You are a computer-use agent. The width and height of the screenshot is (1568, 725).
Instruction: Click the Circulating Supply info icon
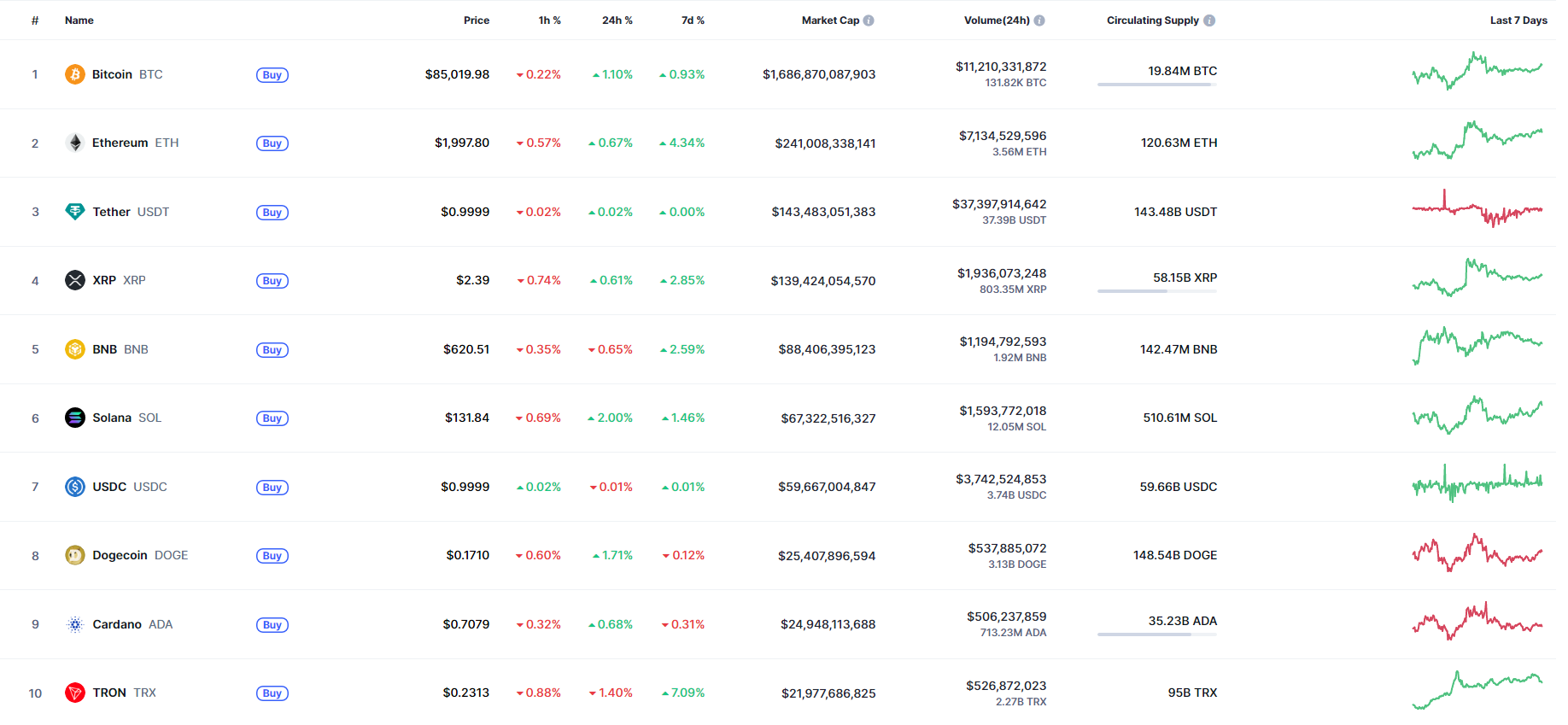click(1209, 20)
